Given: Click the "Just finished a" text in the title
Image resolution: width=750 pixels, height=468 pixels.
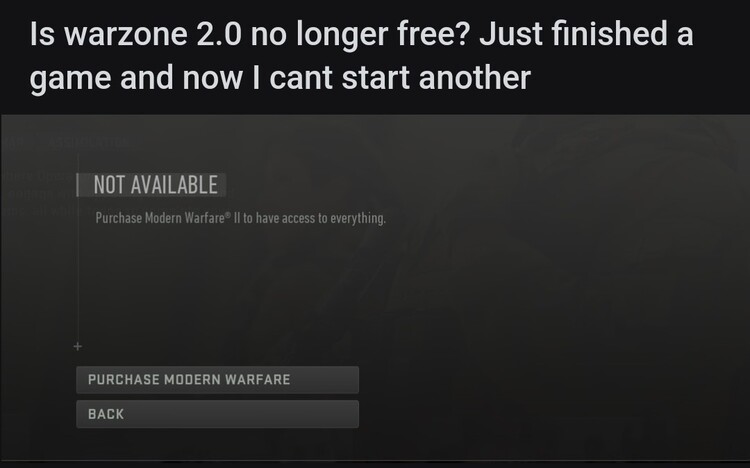Looking at the screenshot, I should pyautogui.click(x=586, y=33).
